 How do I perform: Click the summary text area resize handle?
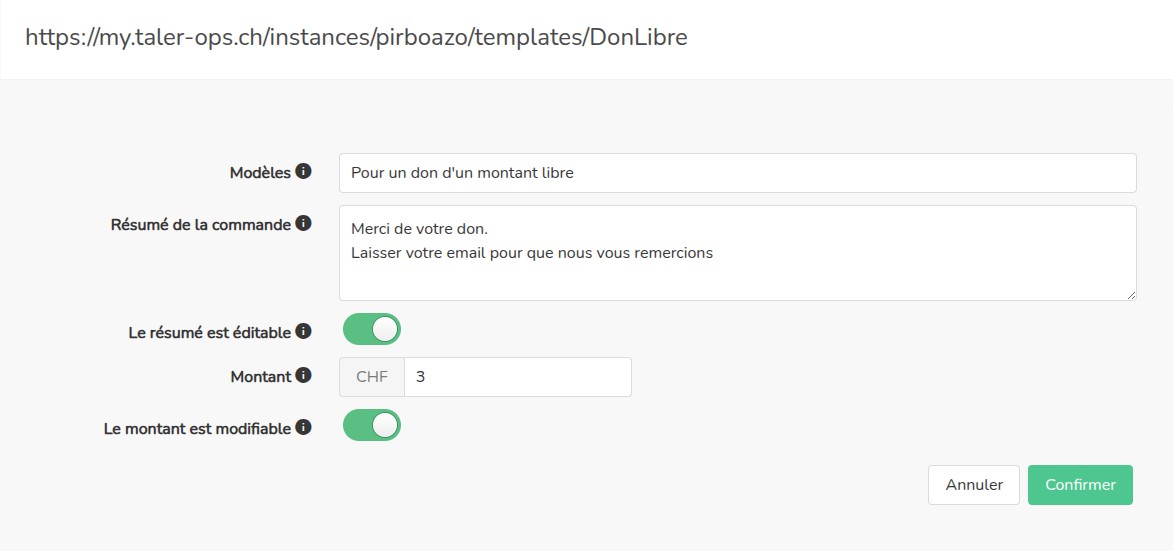pos(1132,296)
